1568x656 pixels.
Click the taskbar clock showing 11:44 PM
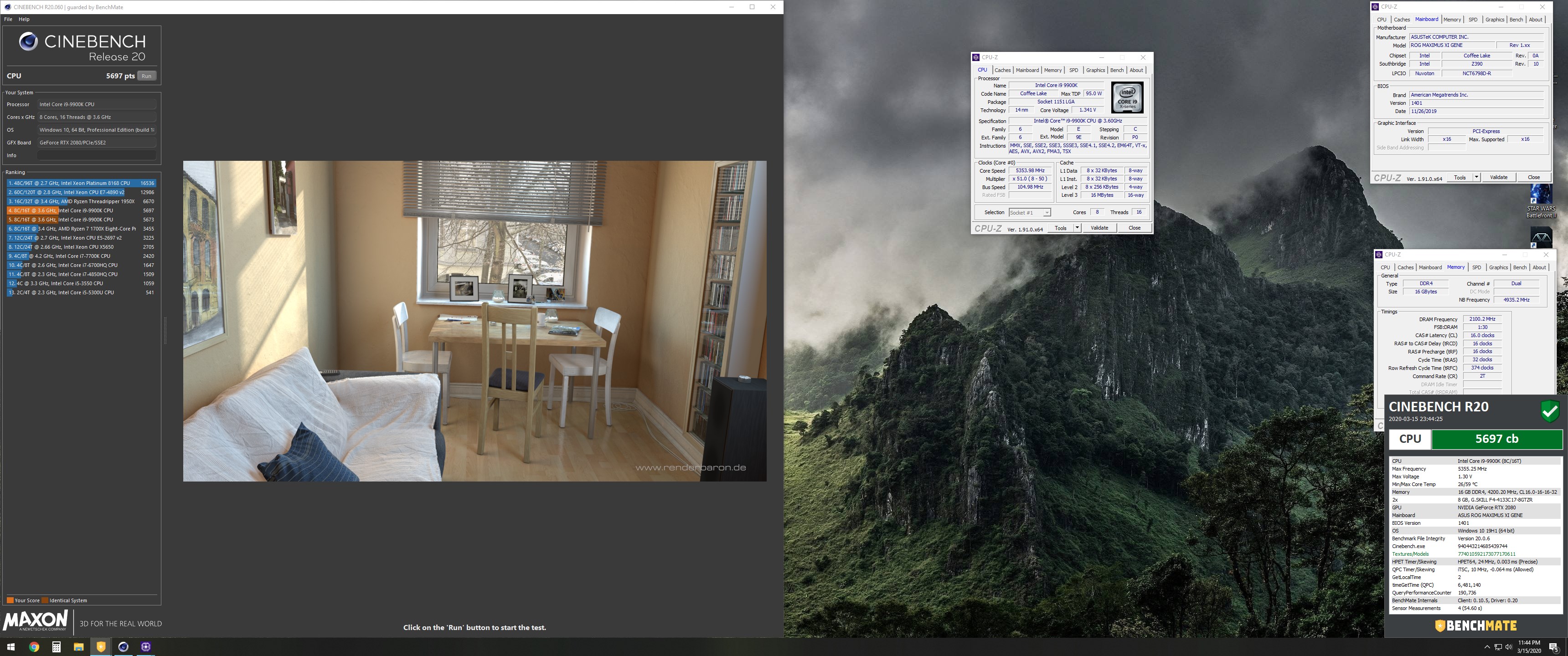1528,647
